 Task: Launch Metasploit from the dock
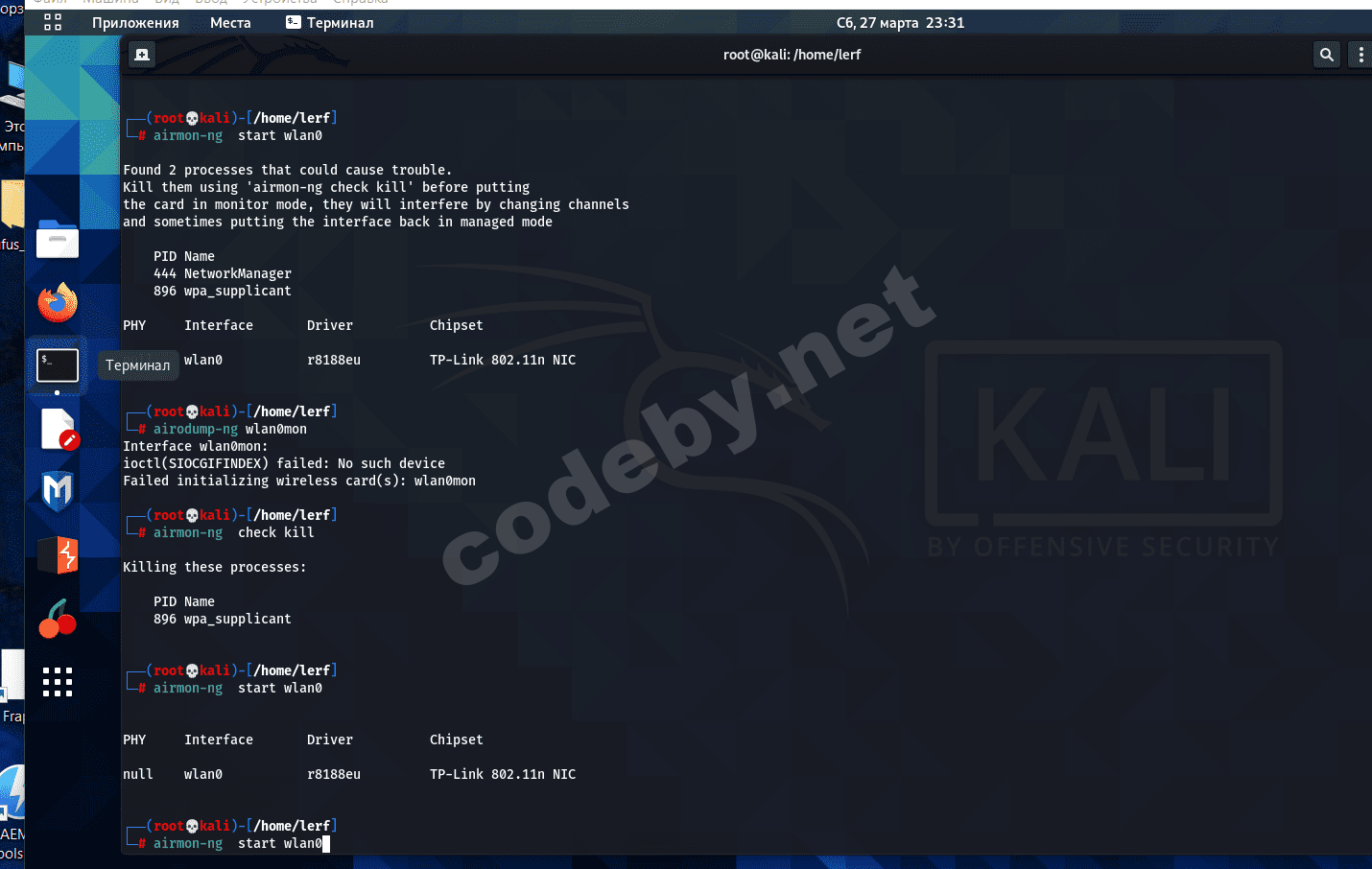pyautogui.click(x=58, y=491)
